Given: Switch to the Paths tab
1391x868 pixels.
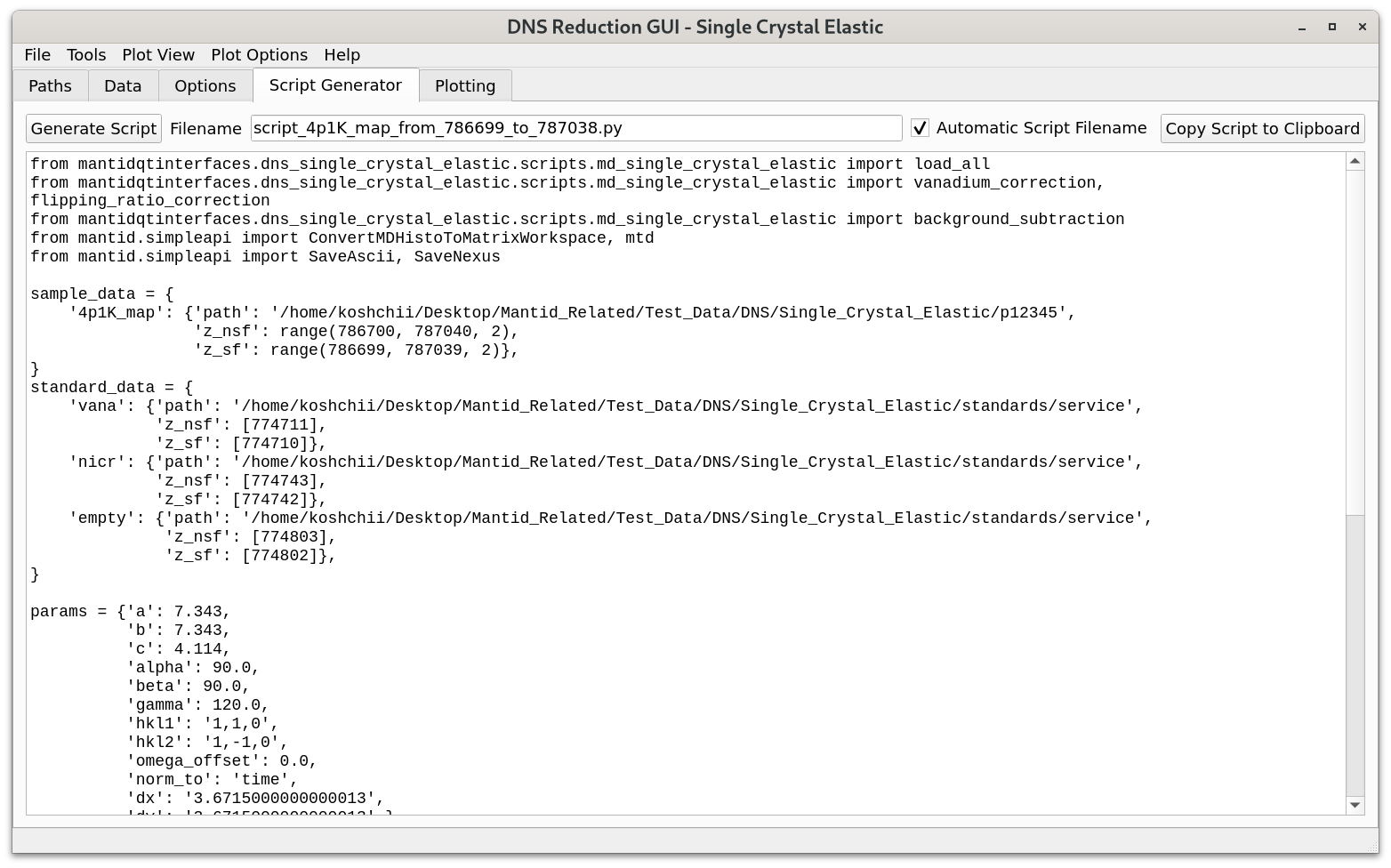Looking at the screenshot, I should pyautogui.click(x=50, y=86).
